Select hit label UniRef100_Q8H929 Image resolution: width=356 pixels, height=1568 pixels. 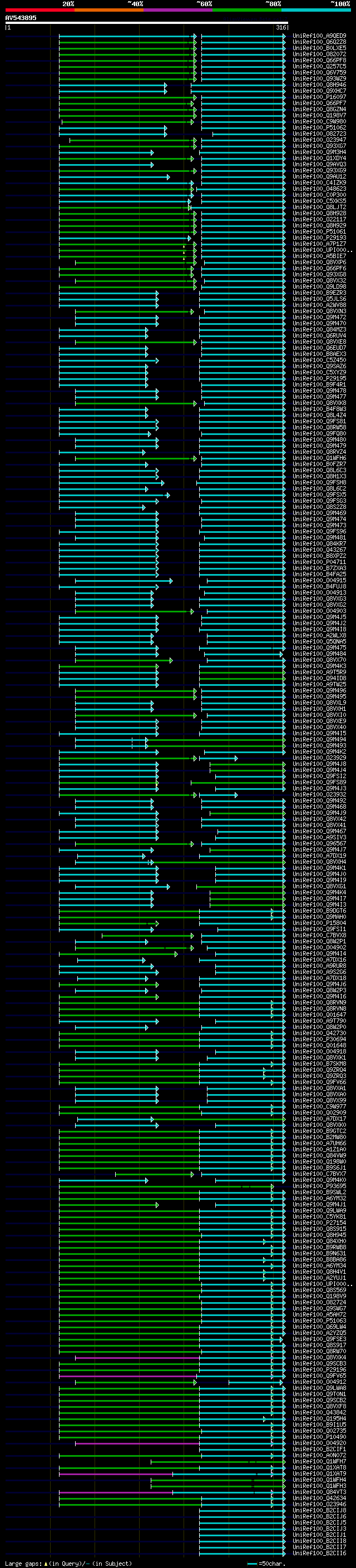319,225
